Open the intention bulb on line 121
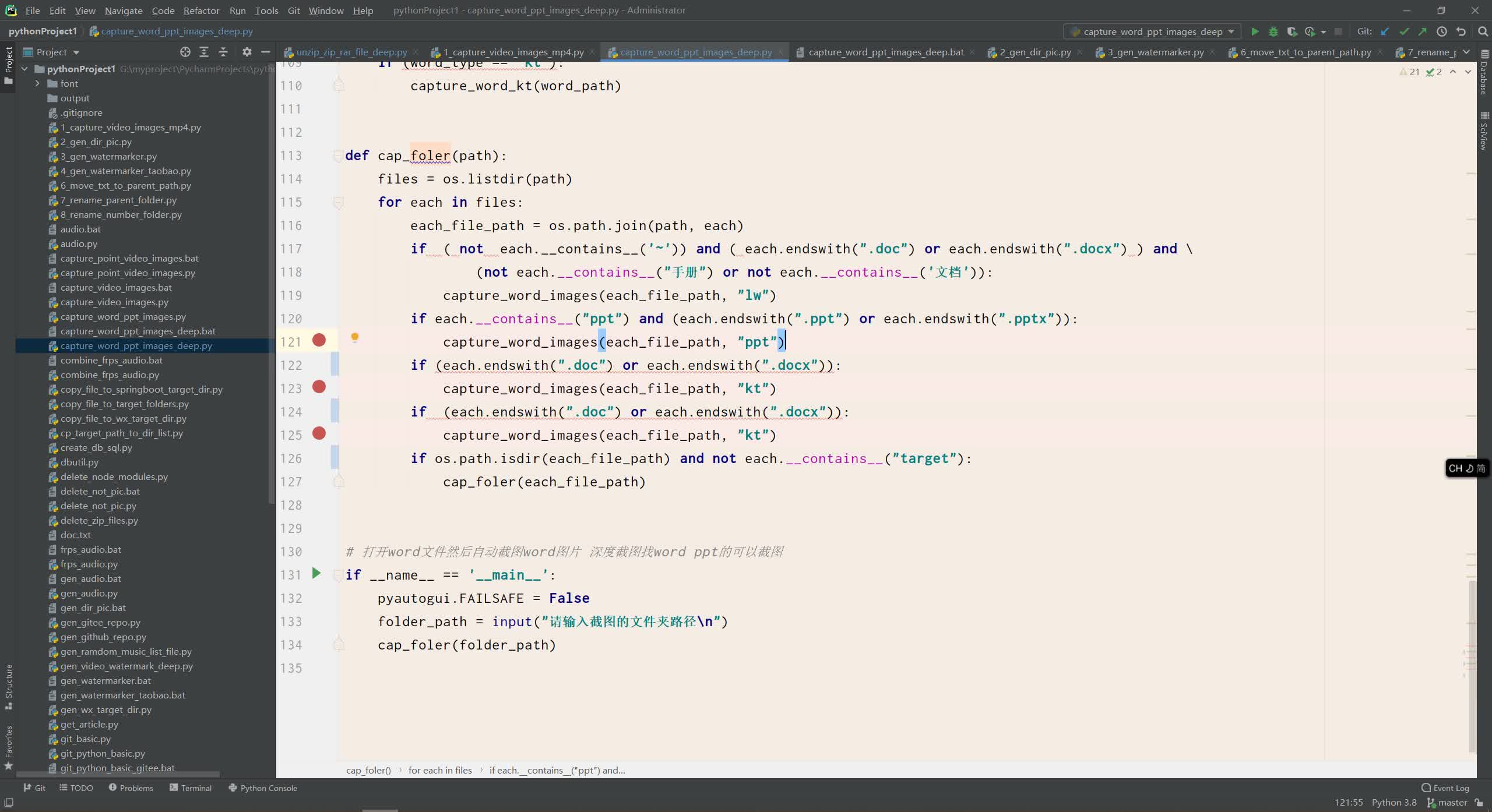The width and height of the screenshot is (1492, 812). tap(355, 338)
